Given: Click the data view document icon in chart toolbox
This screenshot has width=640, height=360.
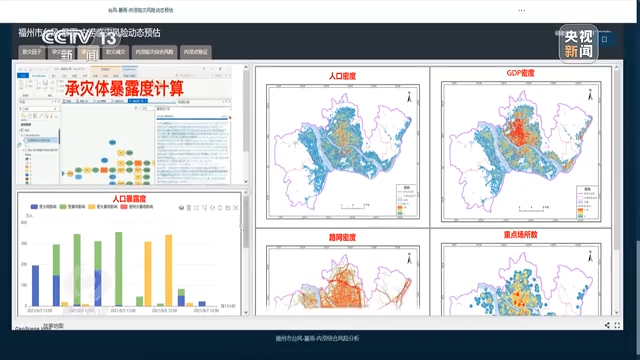Looking at the screenshot, I should (x=189, y=208).
